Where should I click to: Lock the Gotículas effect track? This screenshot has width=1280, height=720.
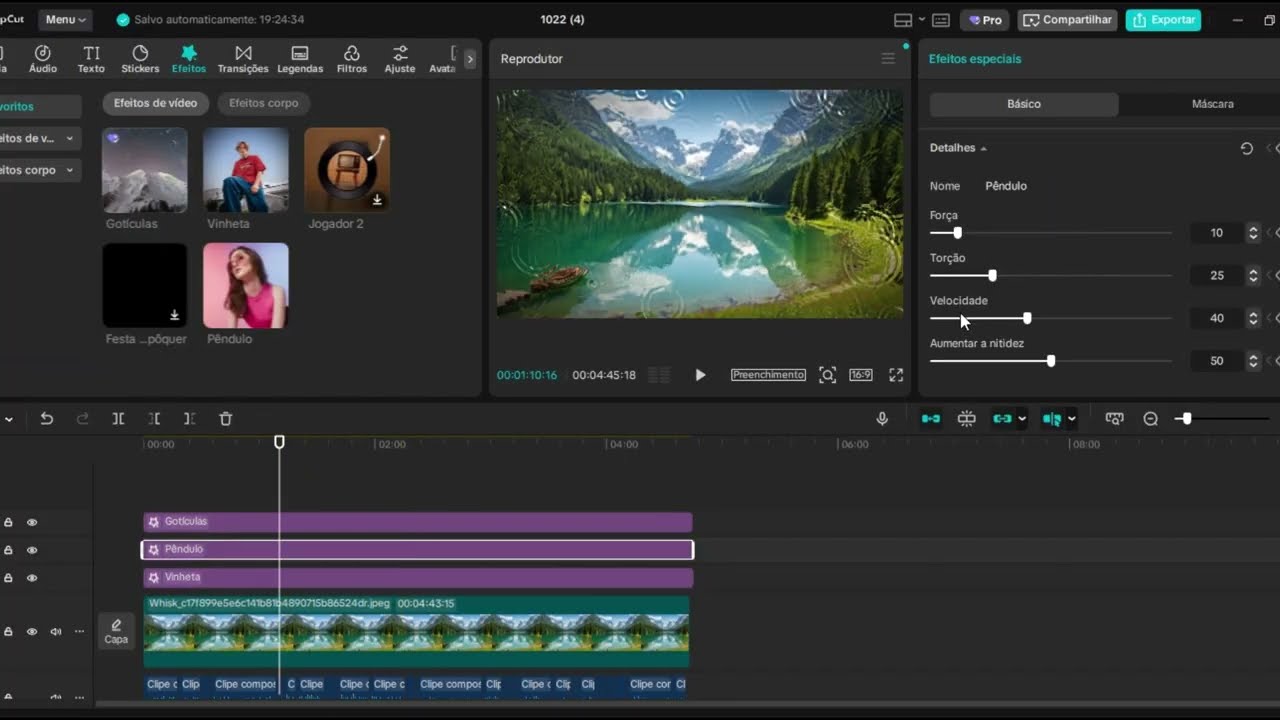[x=8, y=522]
